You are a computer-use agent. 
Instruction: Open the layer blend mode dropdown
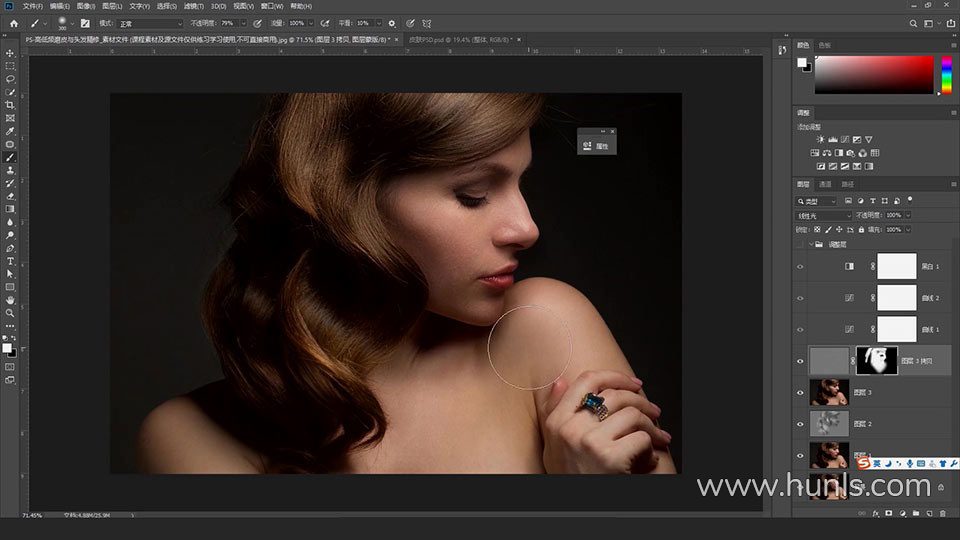[823, 215]
